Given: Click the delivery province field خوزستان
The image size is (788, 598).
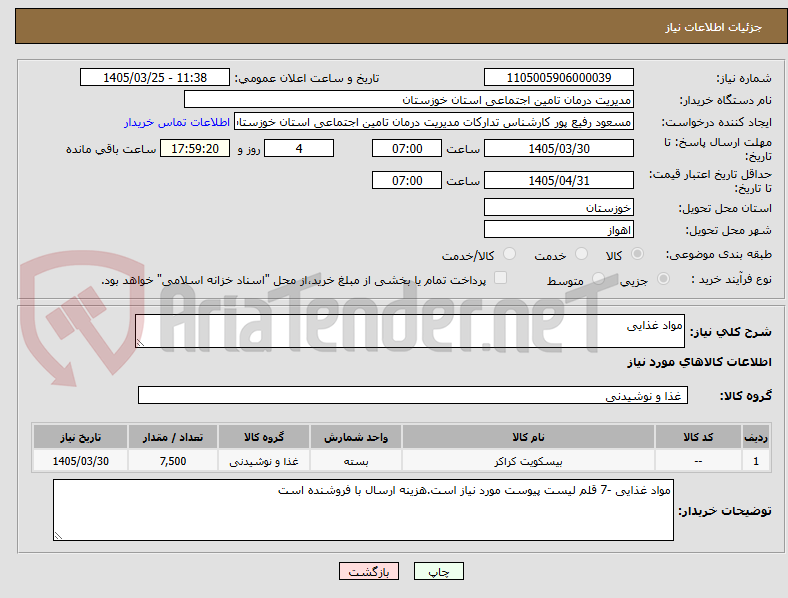Looking at the screenshot, I should click(x=558, y=207).
